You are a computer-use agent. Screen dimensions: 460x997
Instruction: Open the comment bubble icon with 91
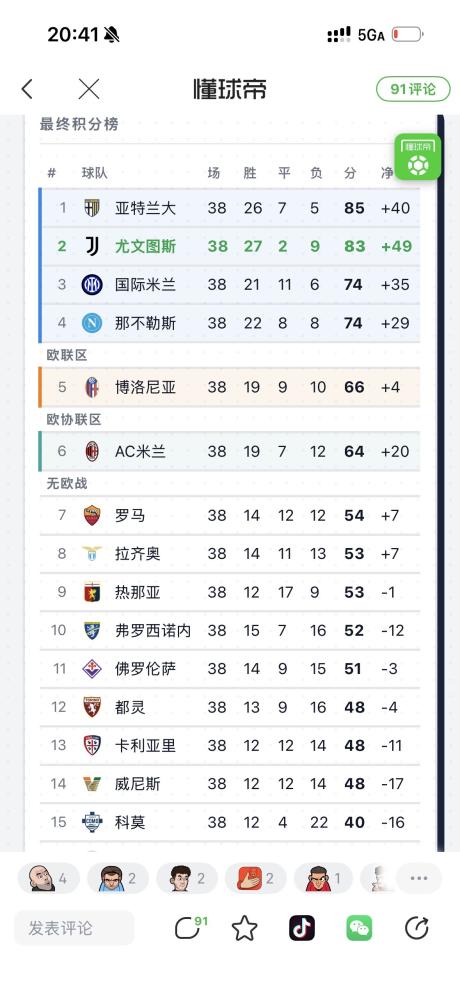(190, 928)
